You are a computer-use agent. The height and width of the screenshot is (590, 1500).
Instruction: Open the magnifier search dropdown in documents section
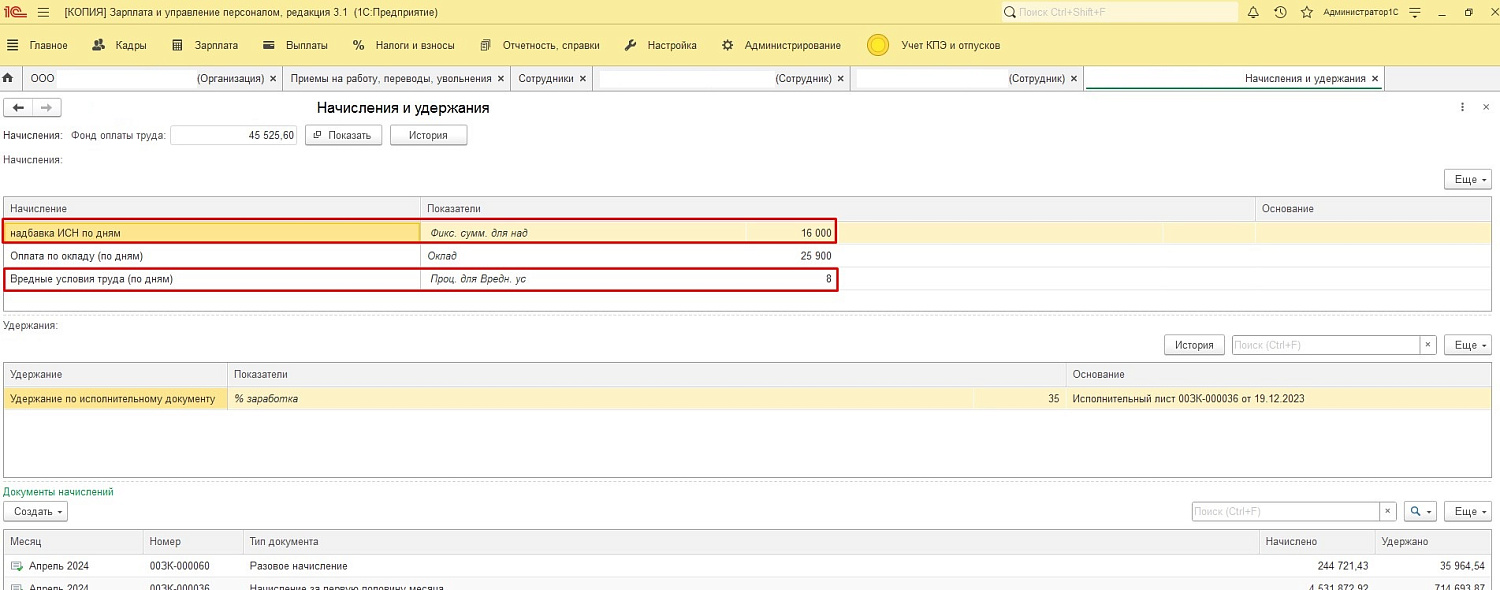pyautogui.click(x=1420, y=511)
